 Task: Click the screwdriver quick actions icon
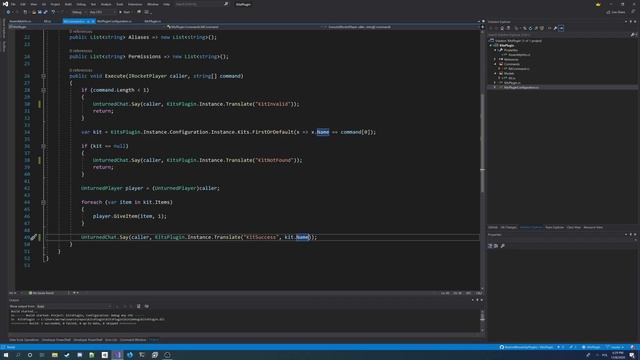[33, 237]
